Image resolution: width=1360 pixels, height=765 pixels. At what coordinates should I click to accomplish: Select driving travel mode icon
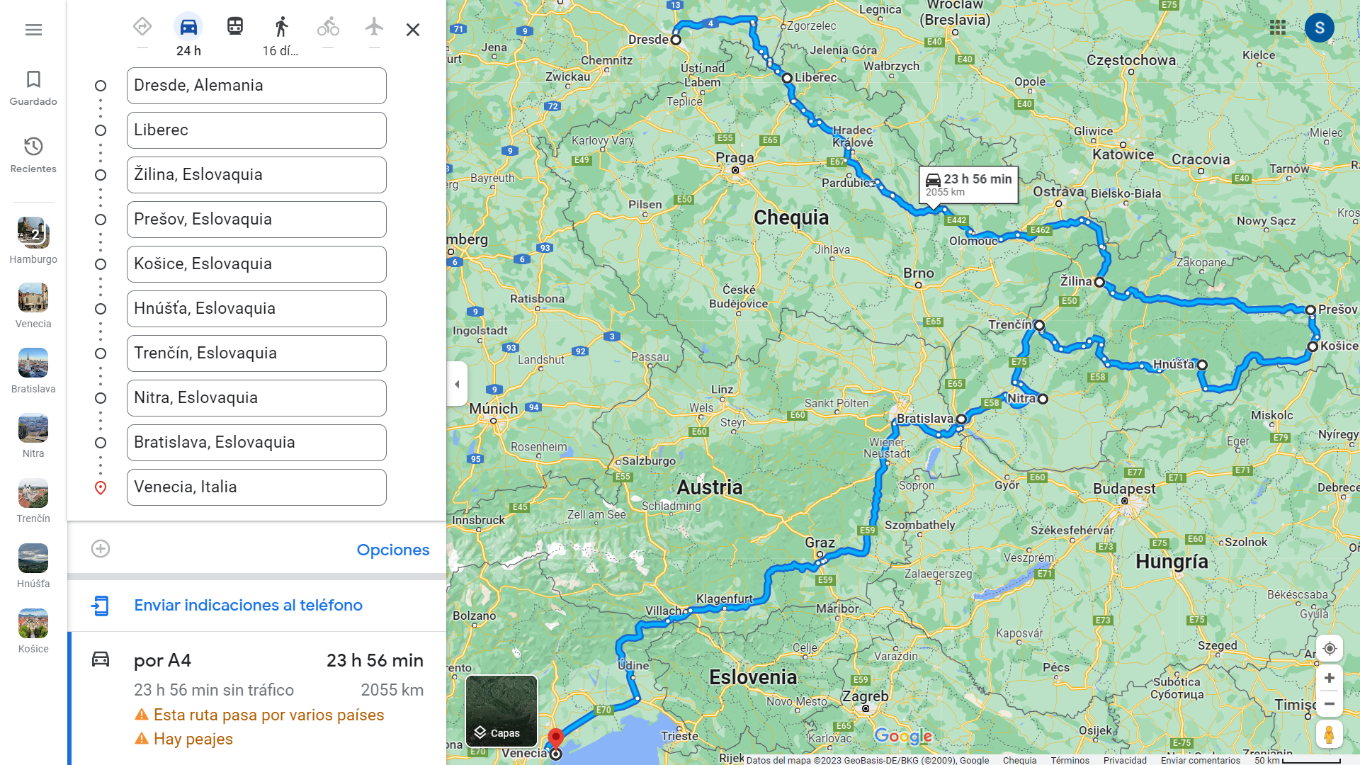click(188, 27)
